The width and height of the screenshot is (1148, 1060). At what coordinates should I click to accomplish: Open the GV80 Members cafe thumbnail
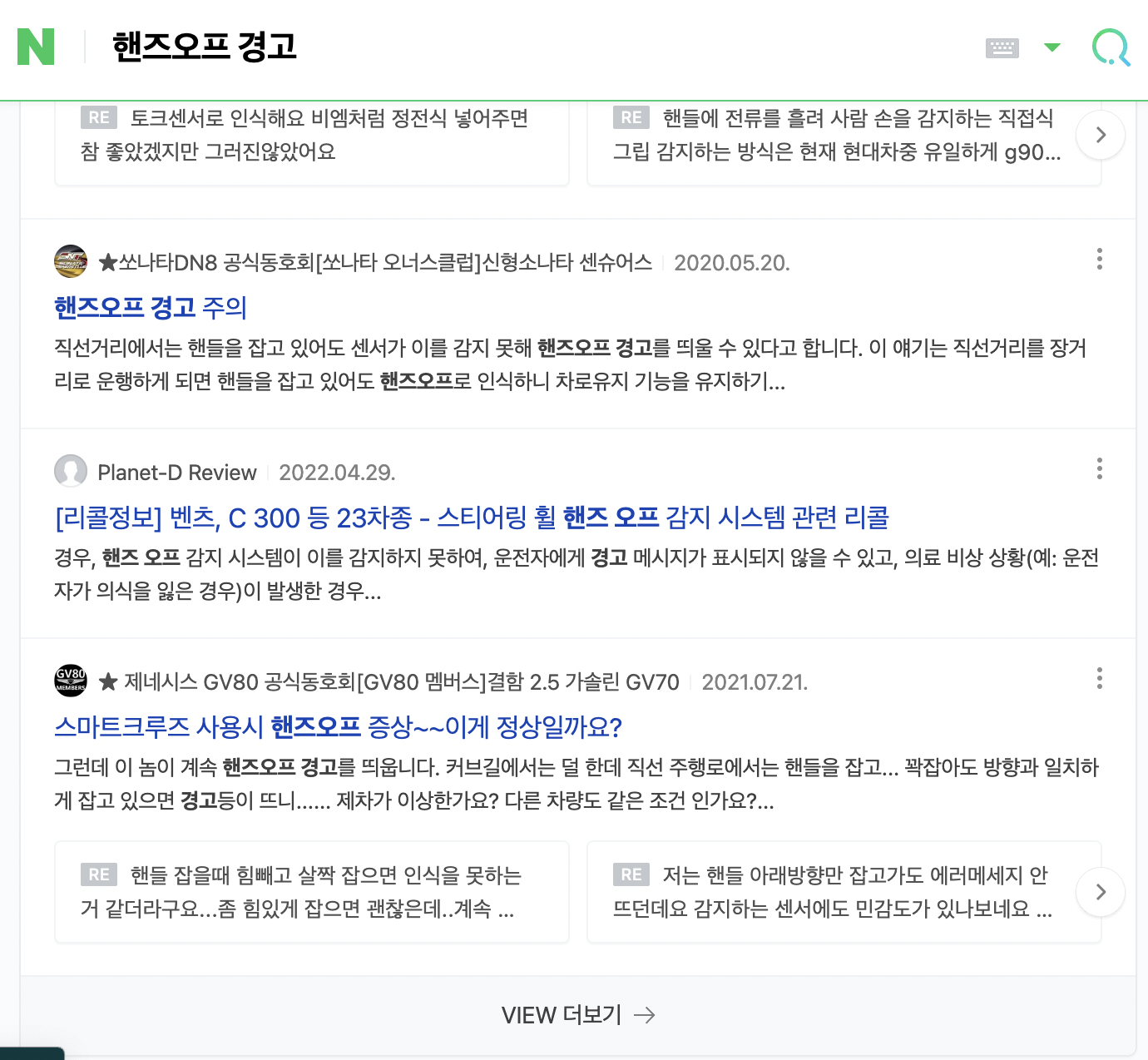pyautogui.click(x=71, y=681)
